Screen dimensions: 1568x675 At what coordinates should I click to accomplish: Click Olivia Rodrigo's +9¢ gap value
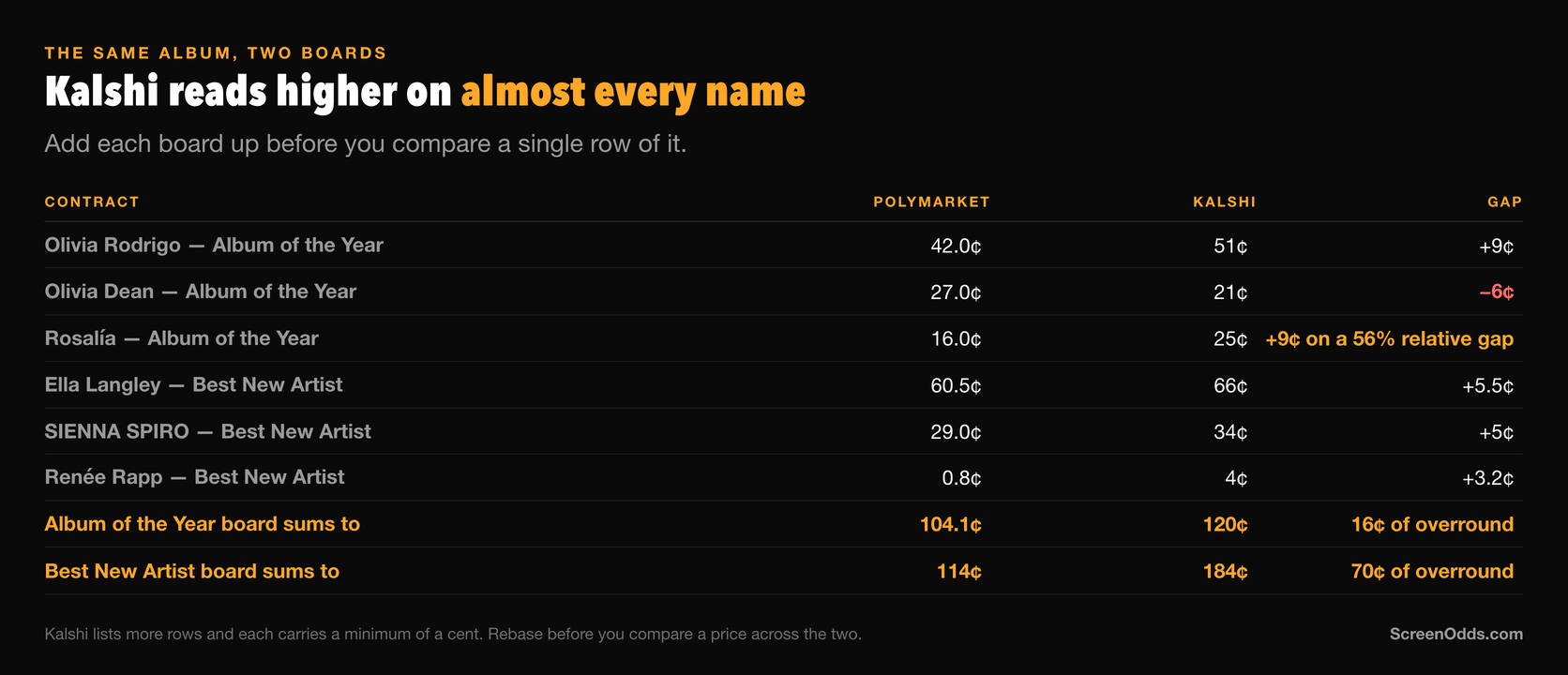pos(1496,246)
